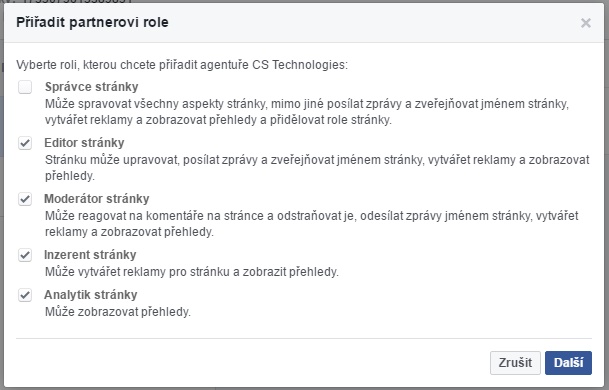Uncheck the Editor stránky checkbox
Viewport: 609px width, 390px height.
point(25,143)
